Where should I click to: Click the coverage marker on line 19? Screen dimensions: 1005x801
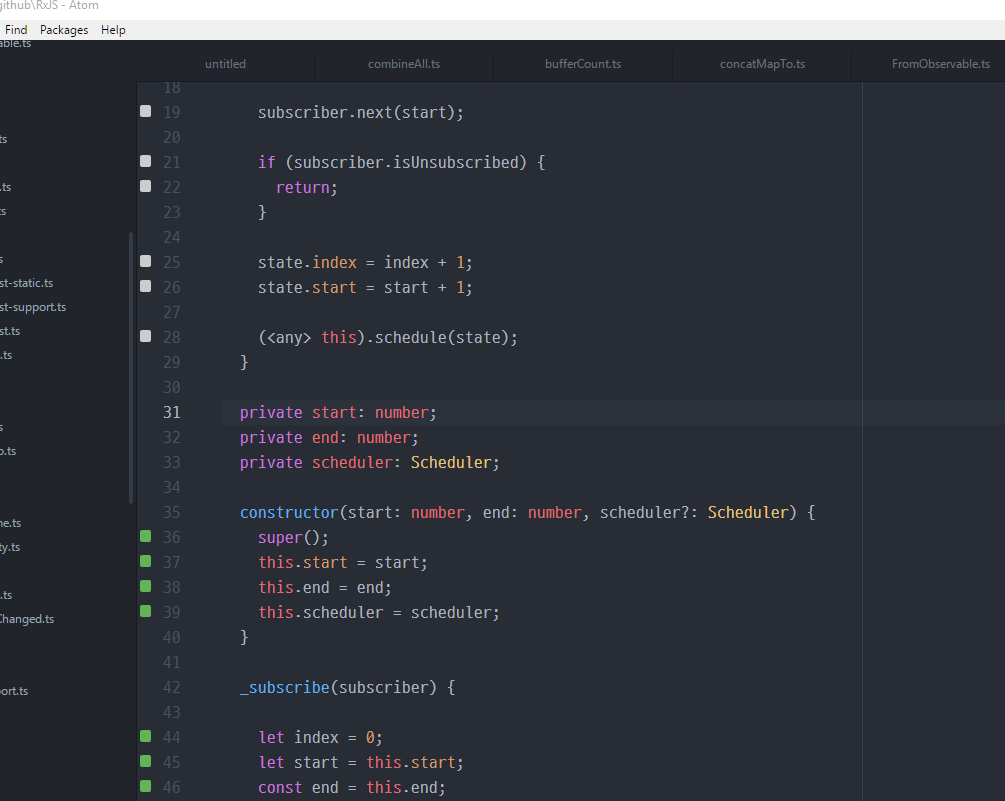point(145,111)
